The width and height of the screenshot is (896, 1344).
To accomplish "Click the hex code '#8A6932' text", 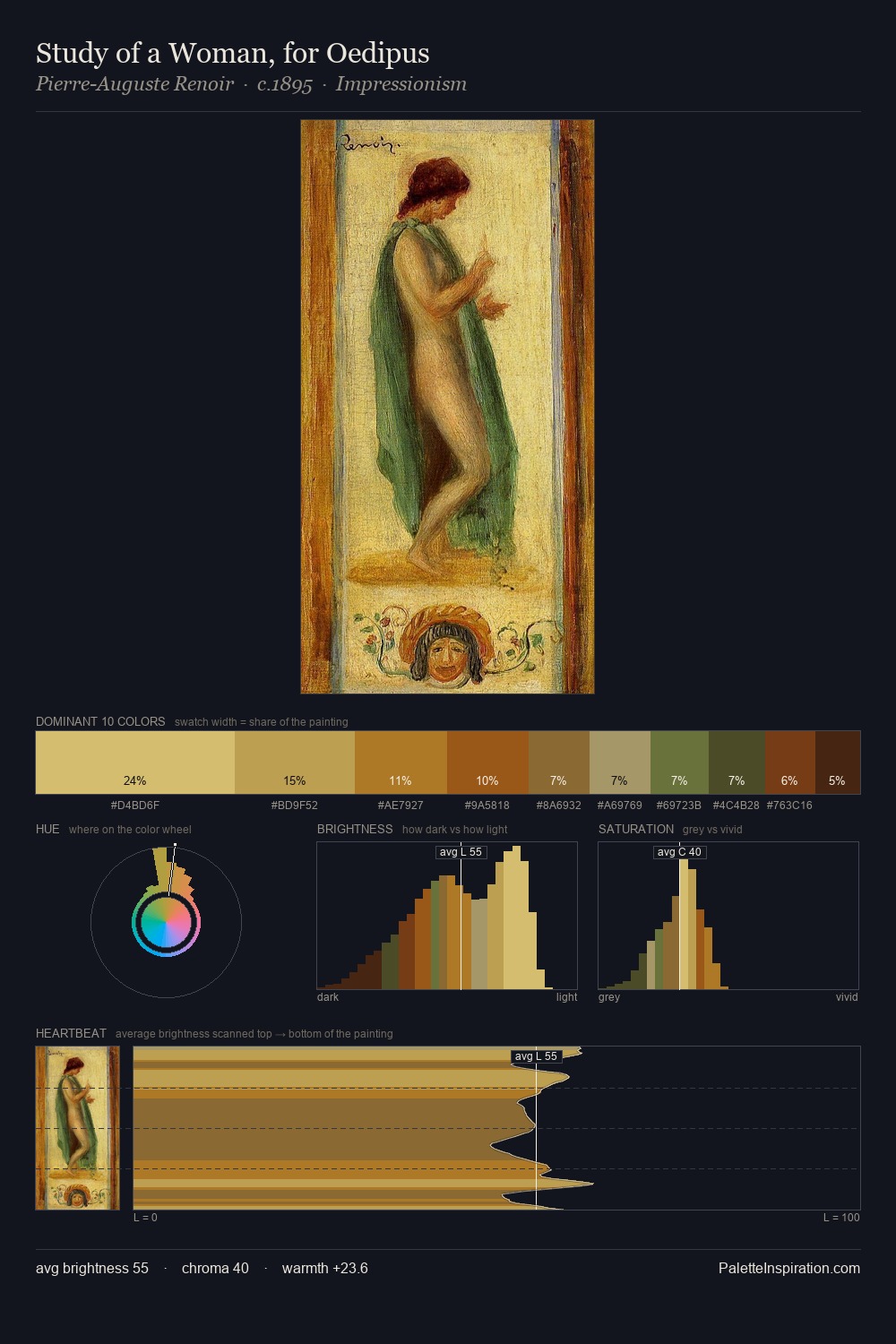I will click(x=559, y=806).
